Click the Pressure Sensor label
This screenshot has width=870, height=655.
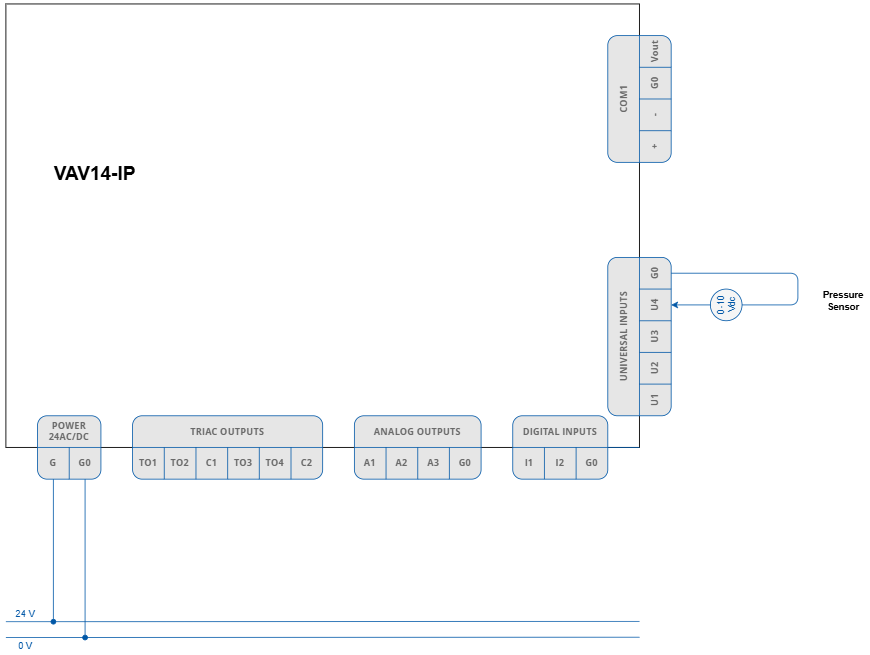[x=843, y=301]
